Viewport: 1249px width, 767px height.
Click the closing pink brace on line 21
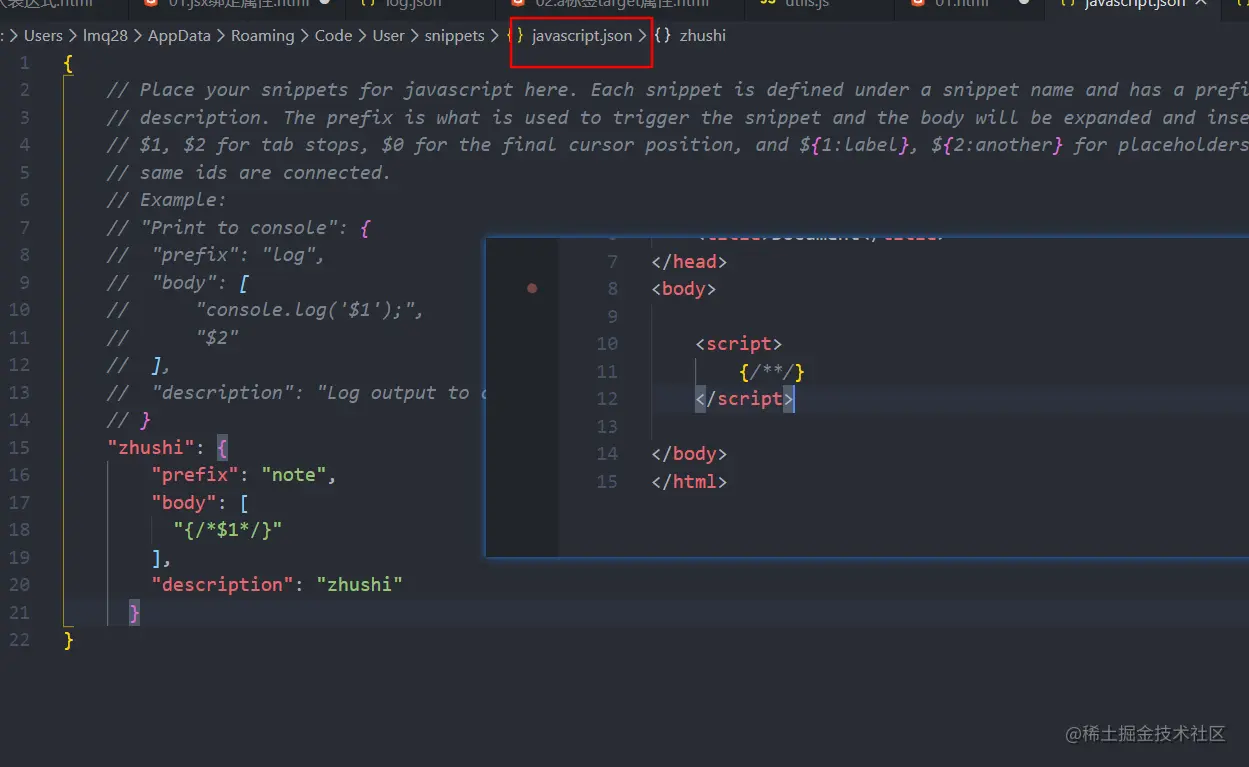[x=135, y=612]
